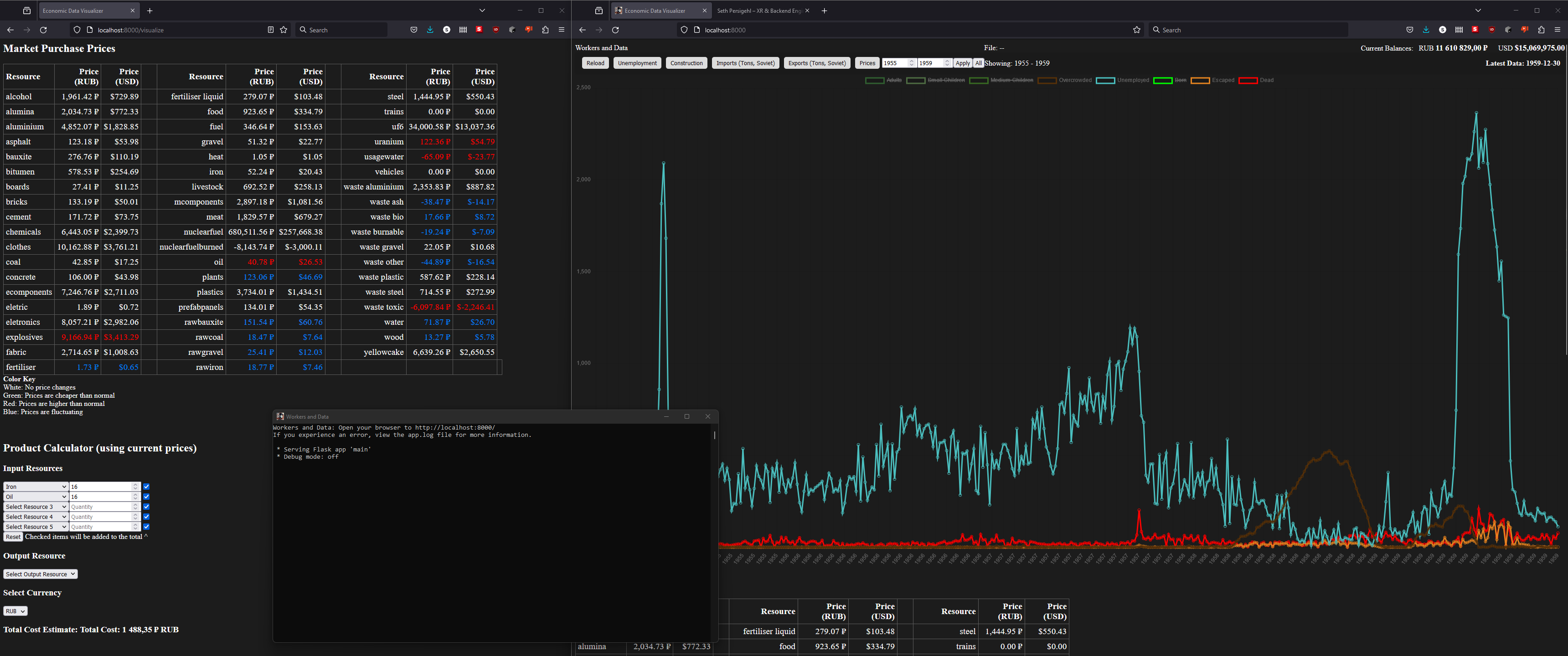This screenshot has width=1568, height=656.
Task: Close the Seth Persigehl tab
Action: pyautogui.click(x=807, y=10)
